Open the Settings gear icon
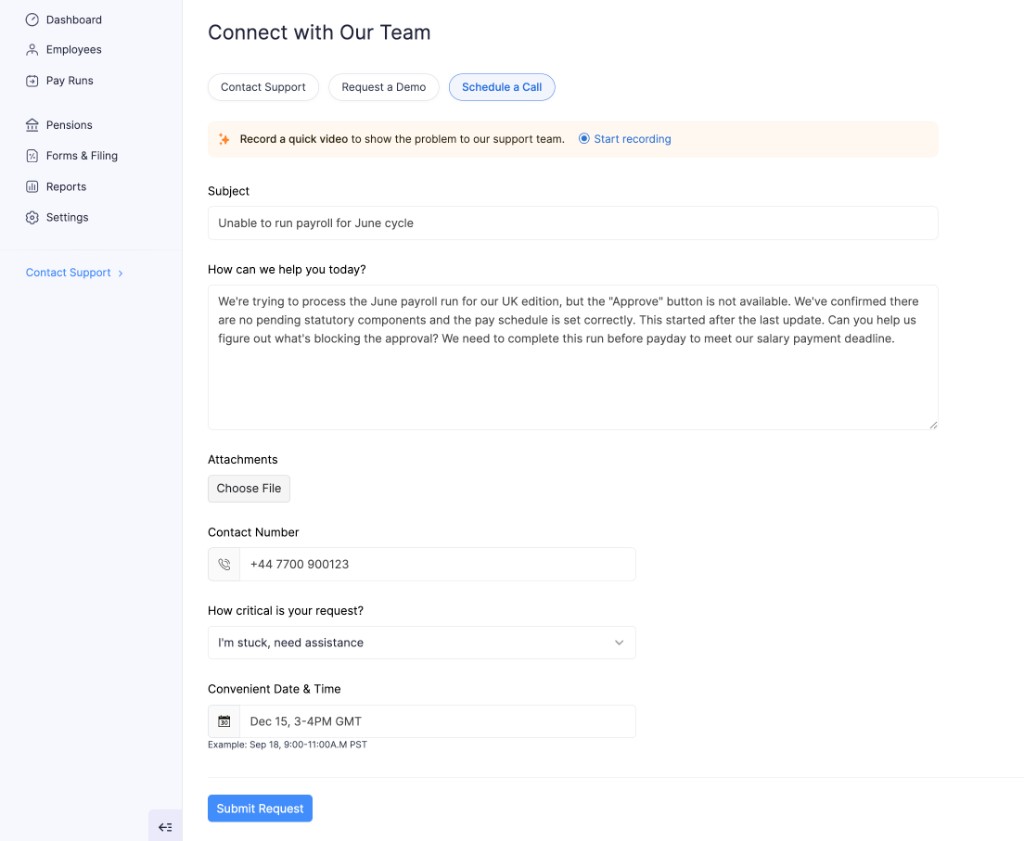 click(x=32, y=217)
